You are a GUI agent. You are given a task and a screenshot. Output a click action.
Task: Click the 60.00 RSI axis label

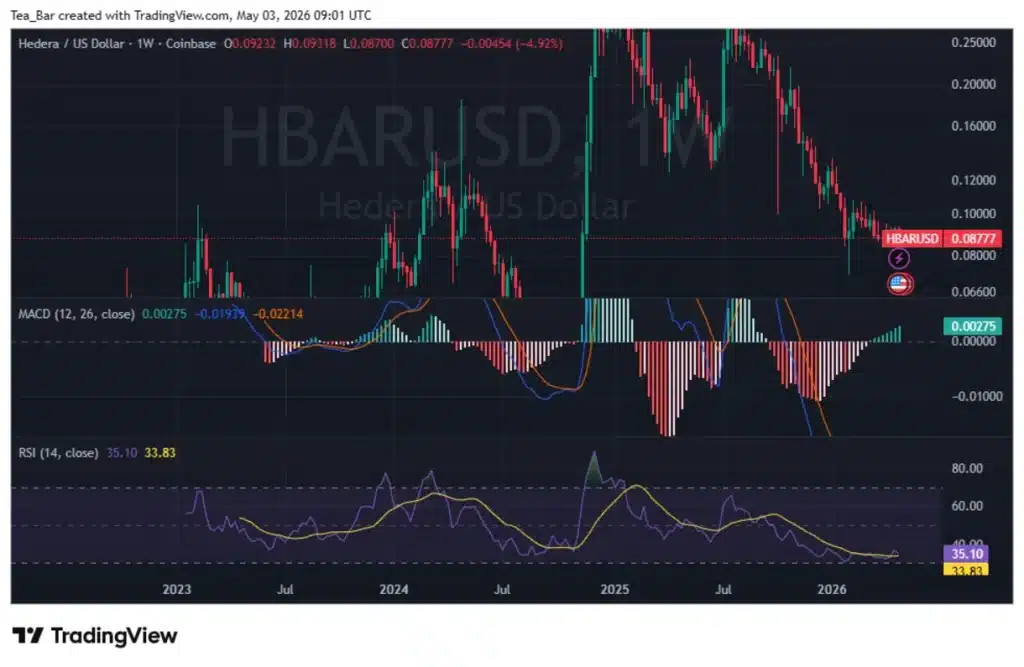click(967, 506)
